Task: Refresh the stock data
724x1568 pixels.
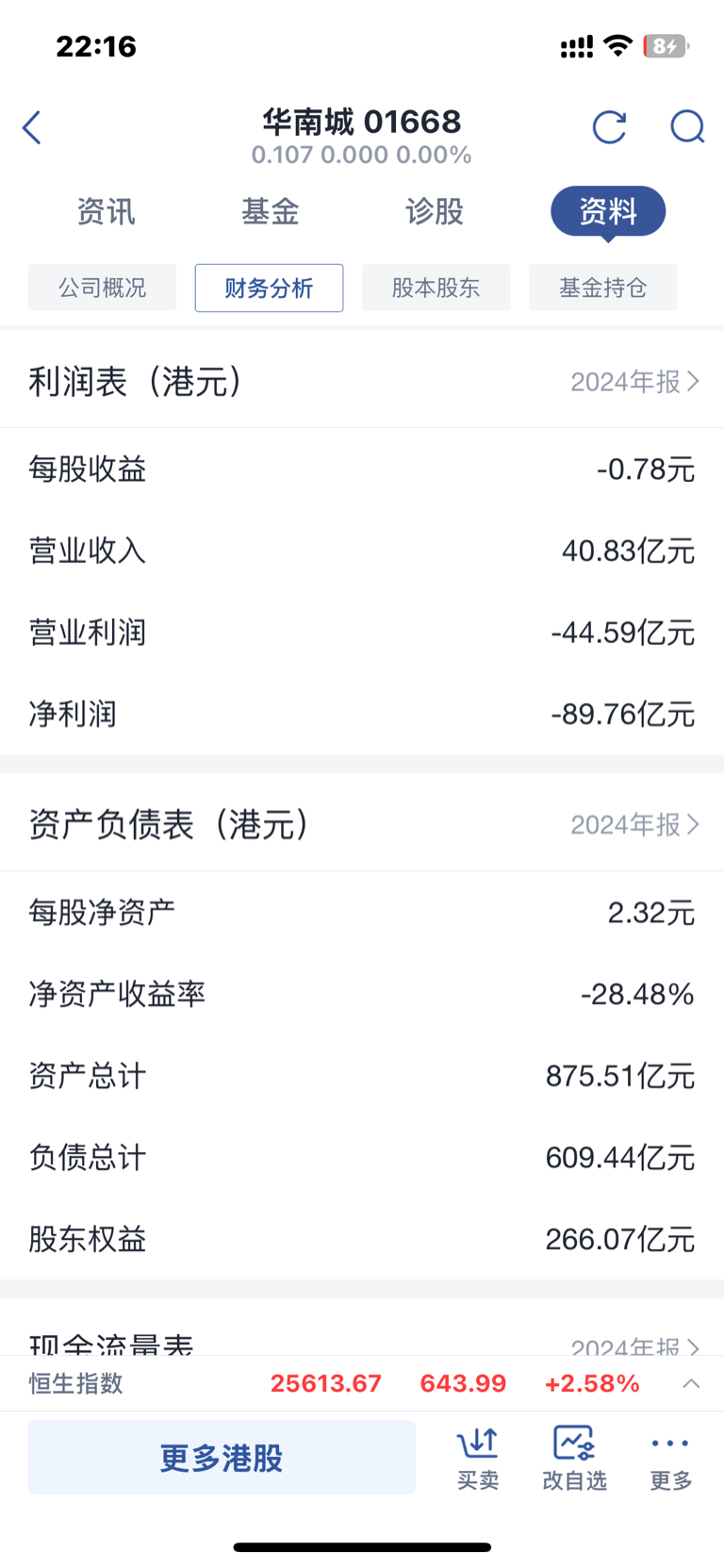Action: (x=609, y=127)
